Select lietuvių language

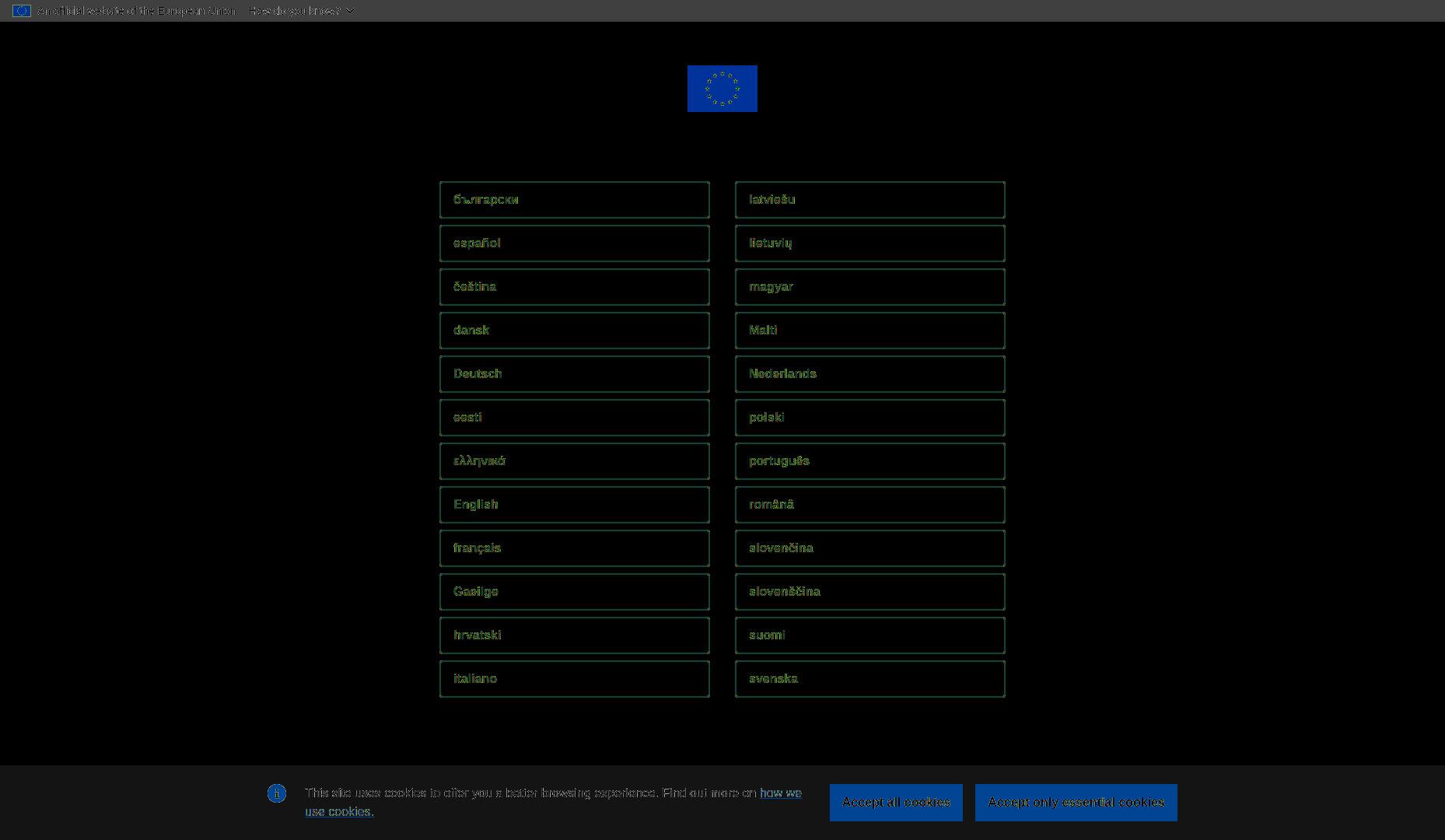click(870, 243)
